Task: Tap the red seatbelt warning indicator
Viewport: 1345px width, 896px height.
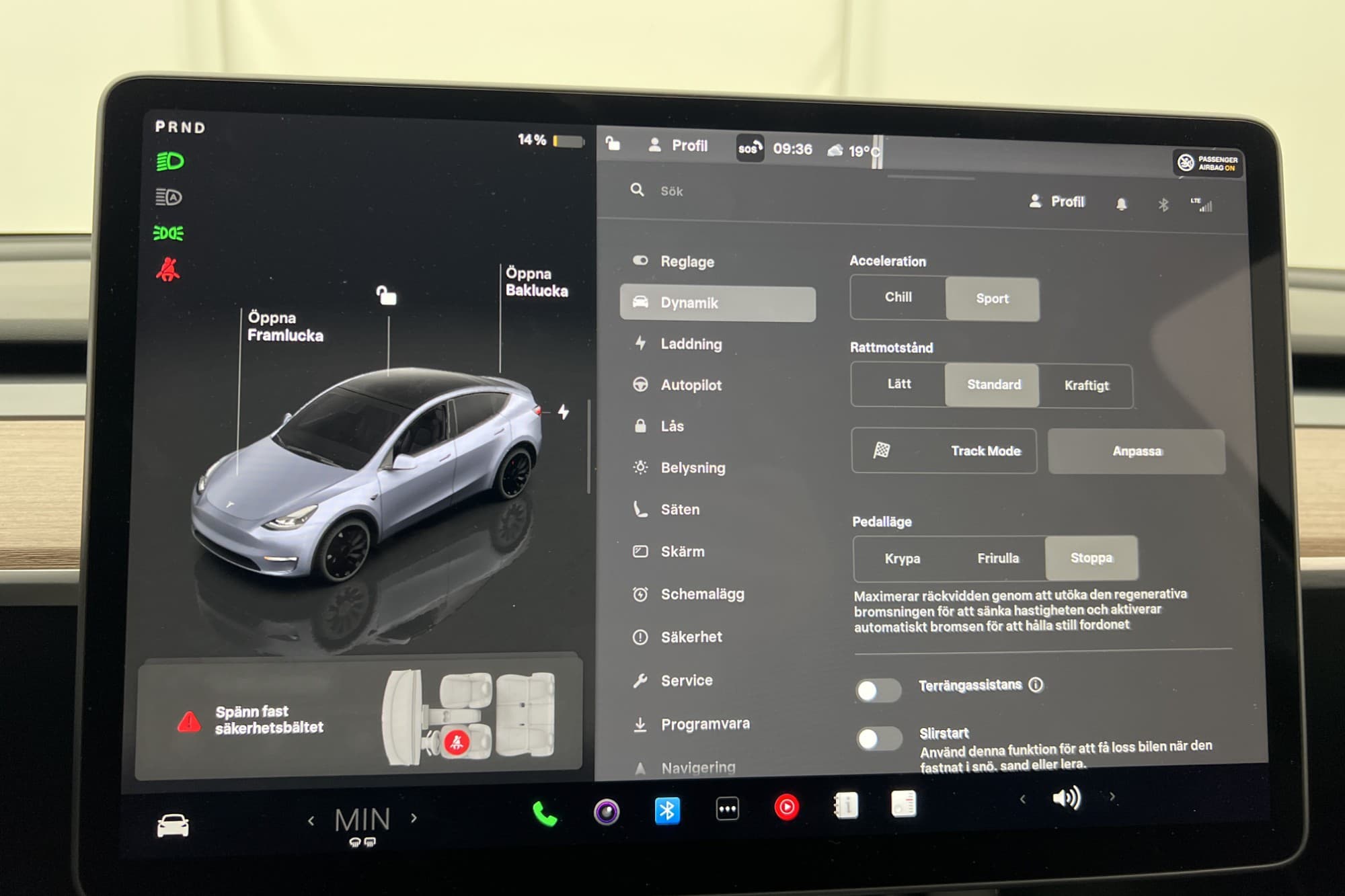Action: (x=168, y=270)
